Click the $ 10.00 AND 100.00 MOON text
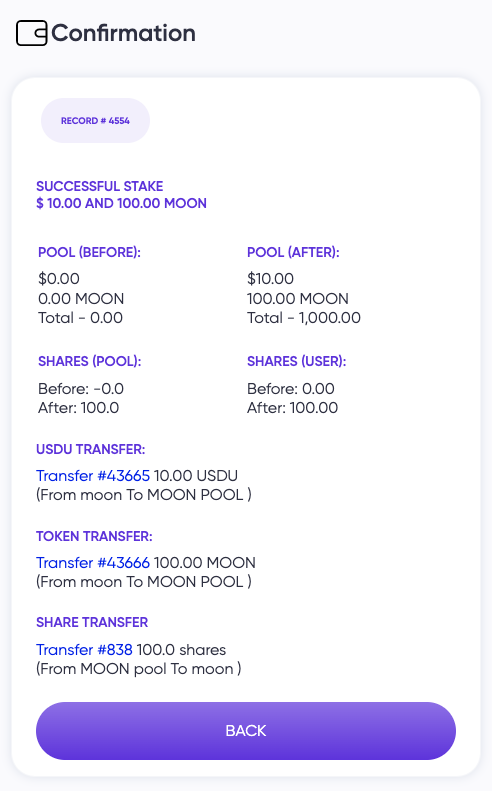This screenshot has height=791, width=492. [x=121, y=203]
